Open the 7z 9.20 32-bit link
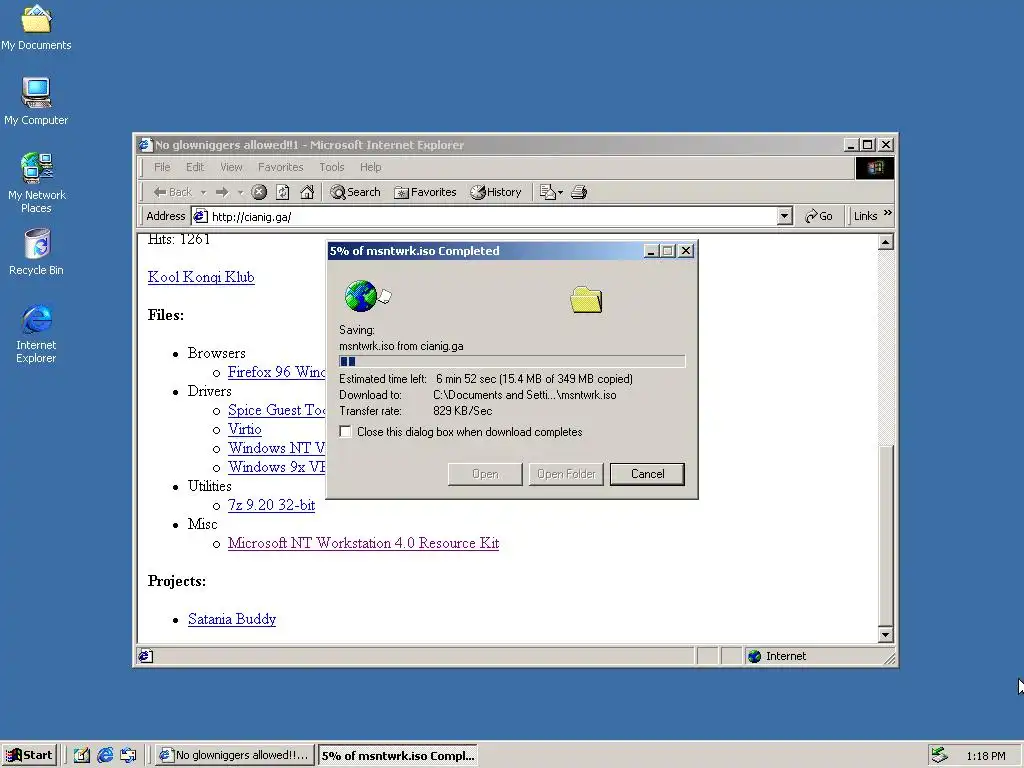 click(272, 505)
